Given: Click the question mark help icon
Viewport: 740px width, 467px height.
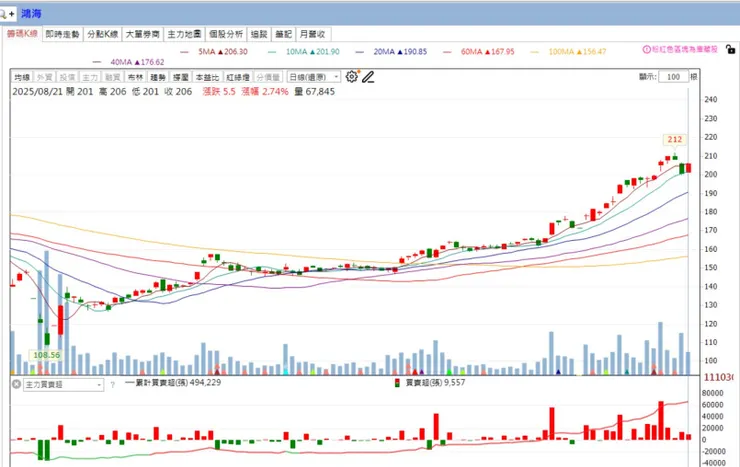Looking at the screenshot, I should 112,384.
